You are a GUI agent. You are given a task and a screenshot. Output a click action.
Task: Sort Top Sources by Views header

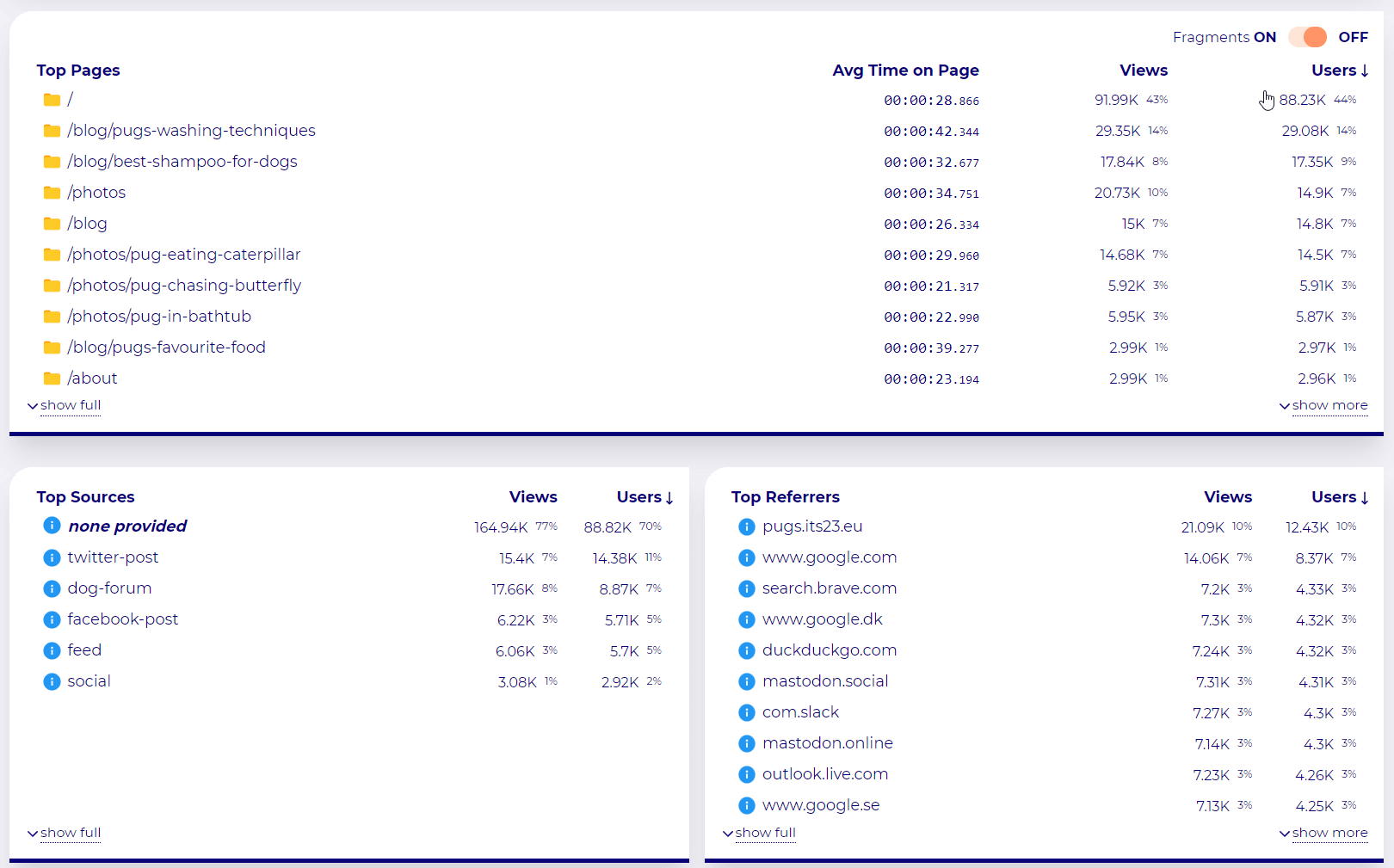[x=533, y=497]
